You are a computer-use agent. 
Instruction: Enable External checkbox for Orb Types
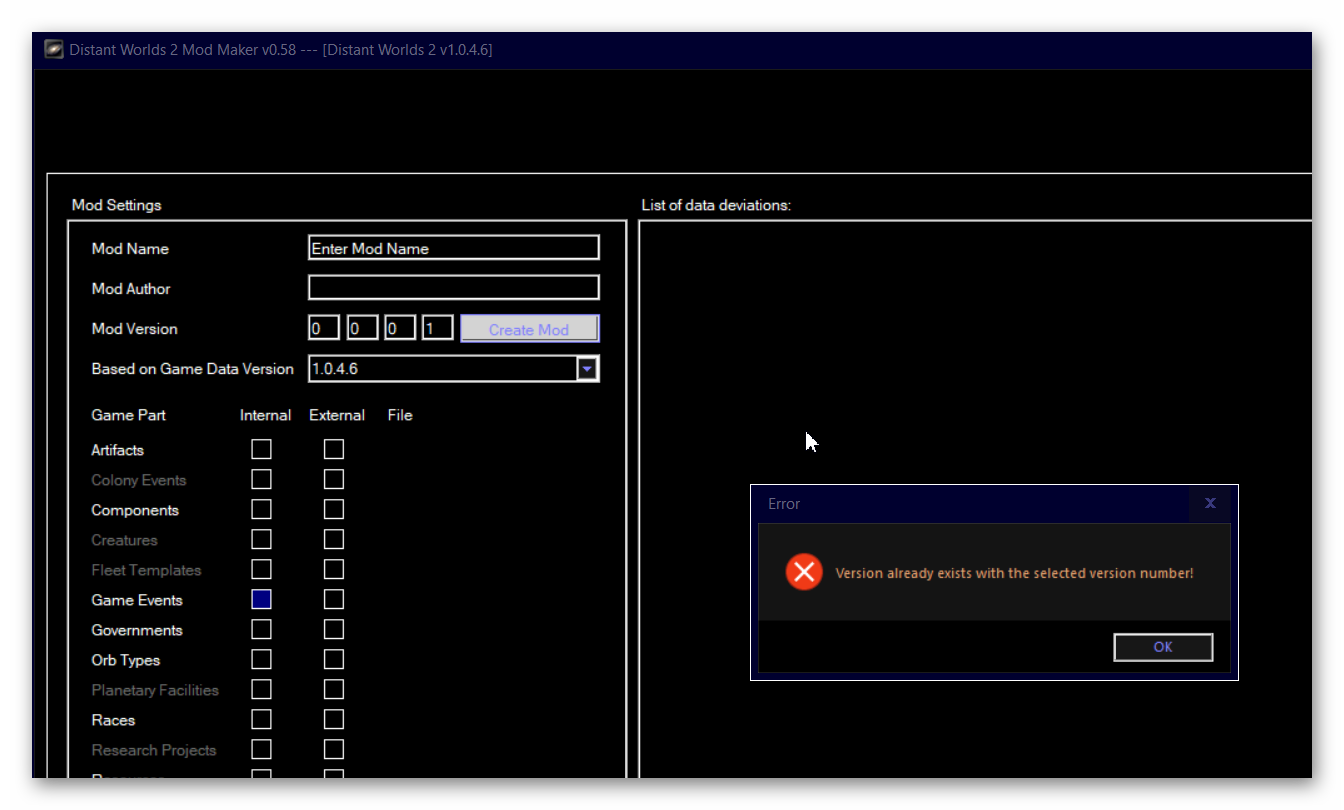[334, 659]
